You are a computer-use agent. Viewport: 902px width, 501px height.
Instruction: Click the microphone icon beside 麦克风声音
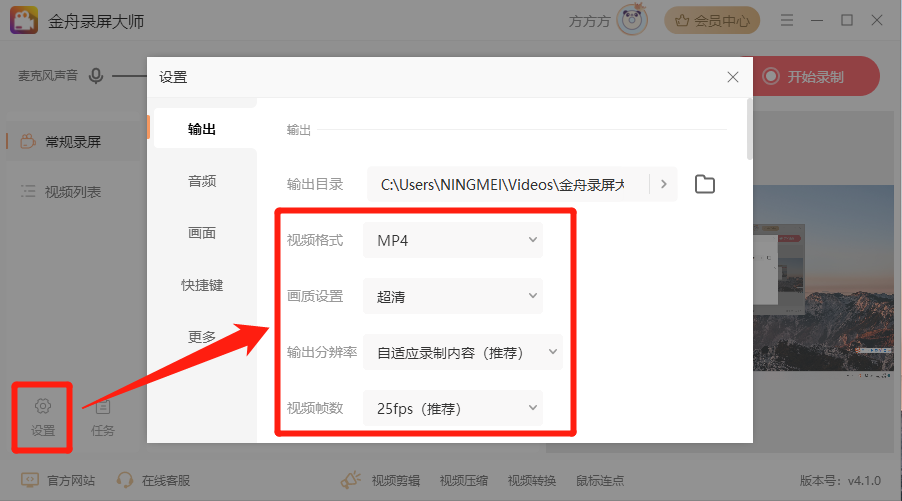96,76
